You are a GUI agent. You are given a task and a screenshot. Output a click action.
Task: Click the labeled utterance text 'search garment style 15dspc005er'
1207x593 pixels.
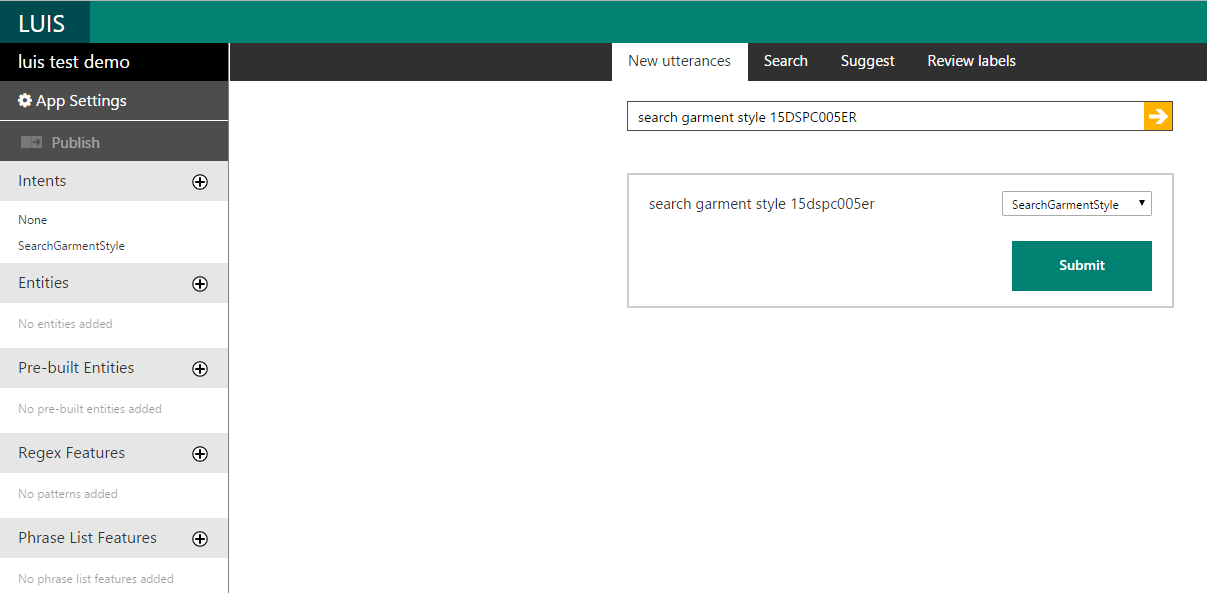762,204
